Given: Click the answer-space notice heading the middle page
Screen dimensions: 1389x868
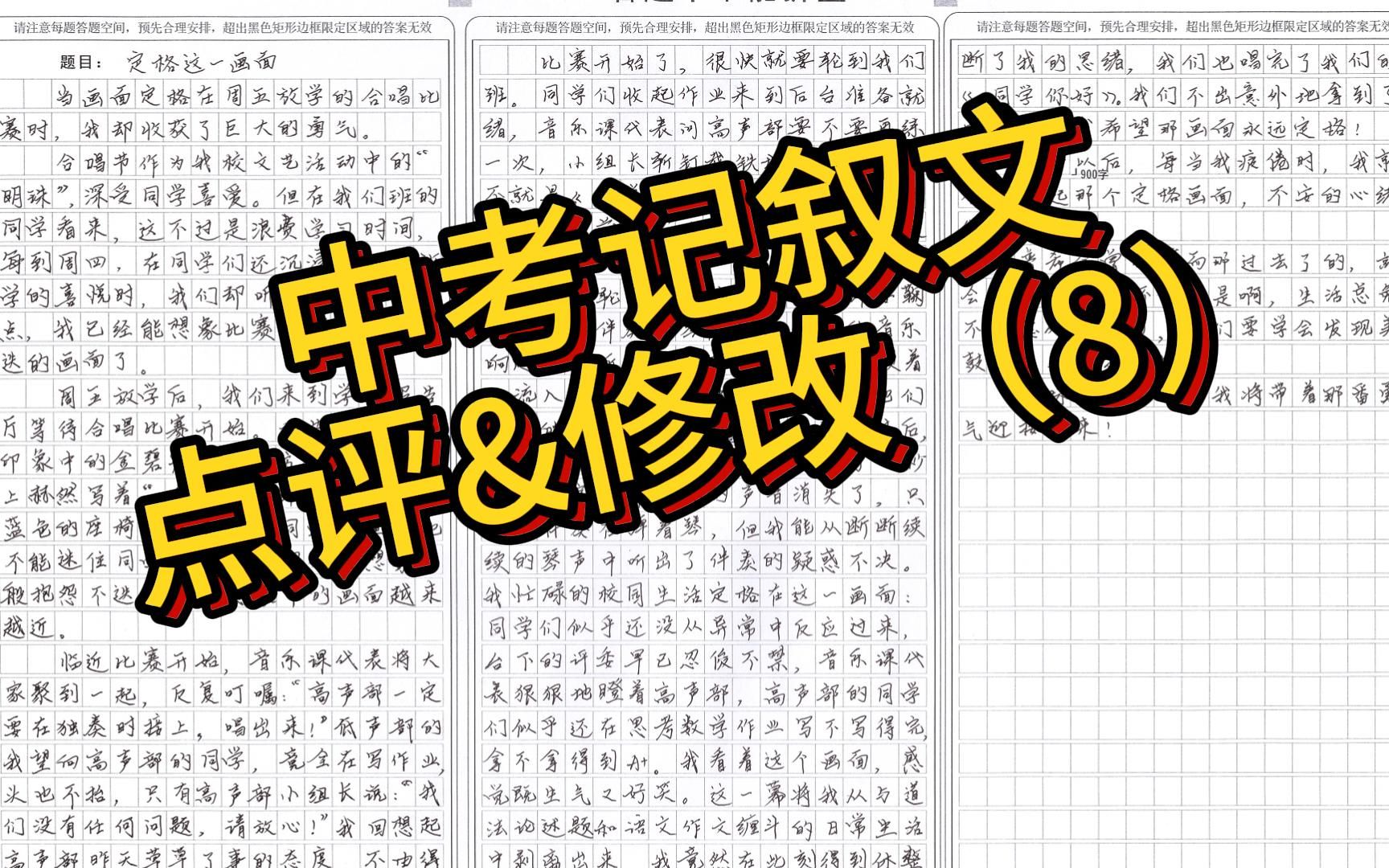Looking at the screenshot, I should click(x=705, y=27).
